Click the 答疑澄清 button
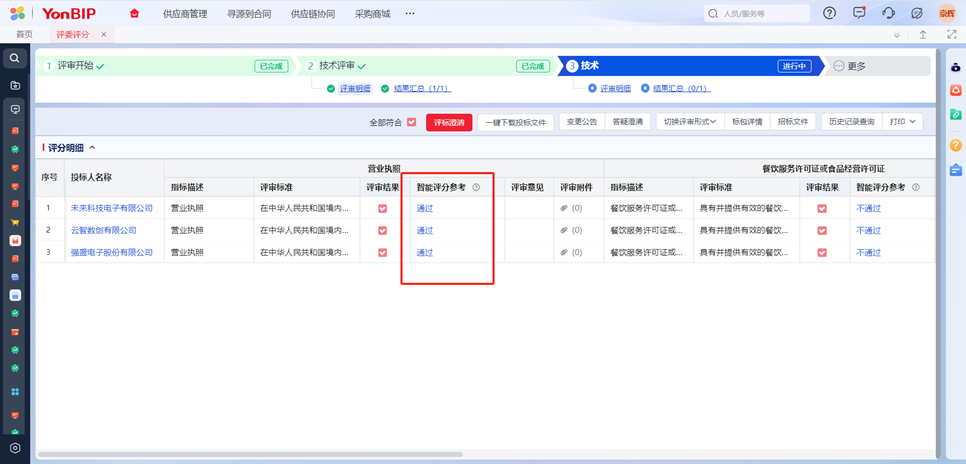The width and height of the screenshot is (966, 464). (x=627, y=122)
